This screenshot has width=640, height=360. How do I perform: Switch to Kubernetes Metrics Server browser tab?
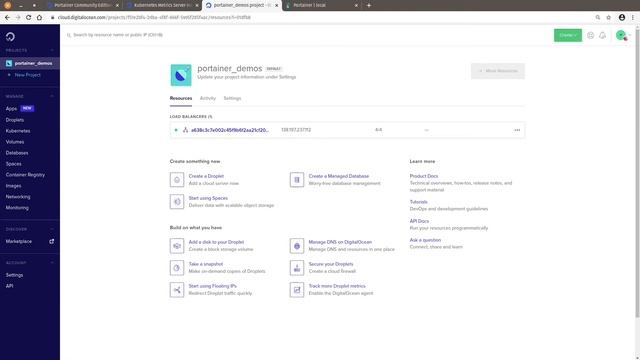click(162, 5)
